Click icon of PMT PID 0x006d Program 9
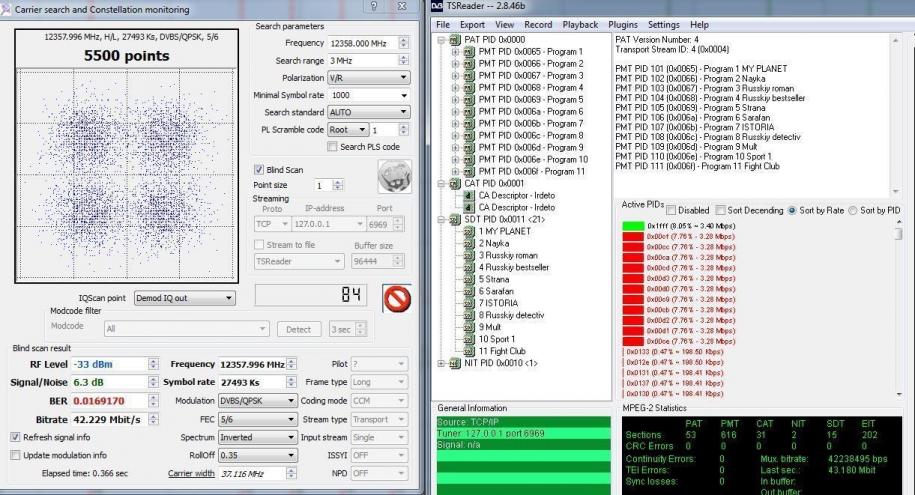 point(469,148)
